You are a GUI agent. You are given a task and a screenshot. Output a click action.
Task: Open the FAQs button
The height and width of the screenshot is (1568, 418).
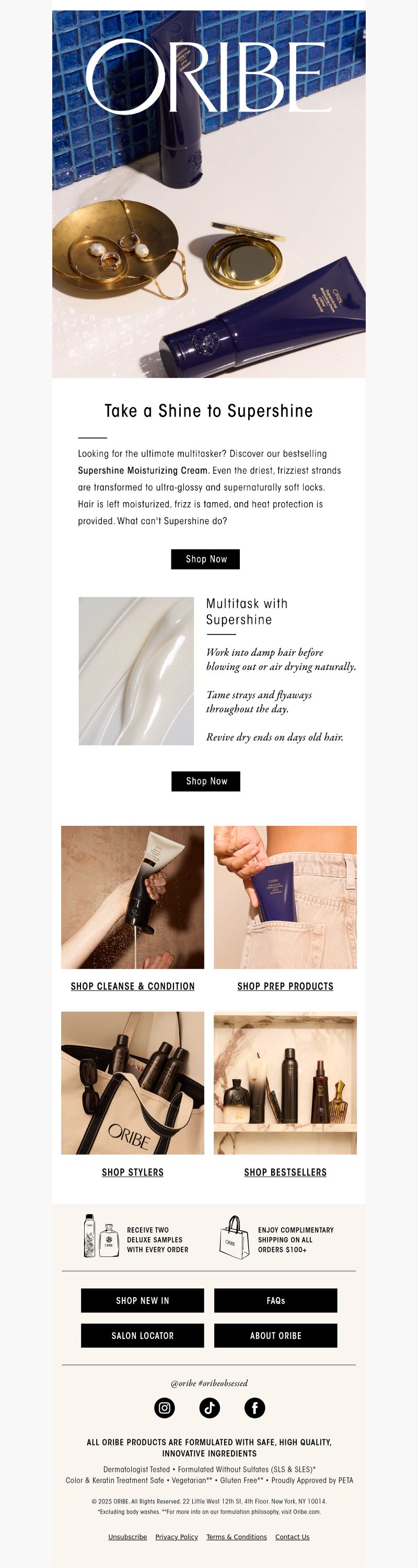point(276,1301)
